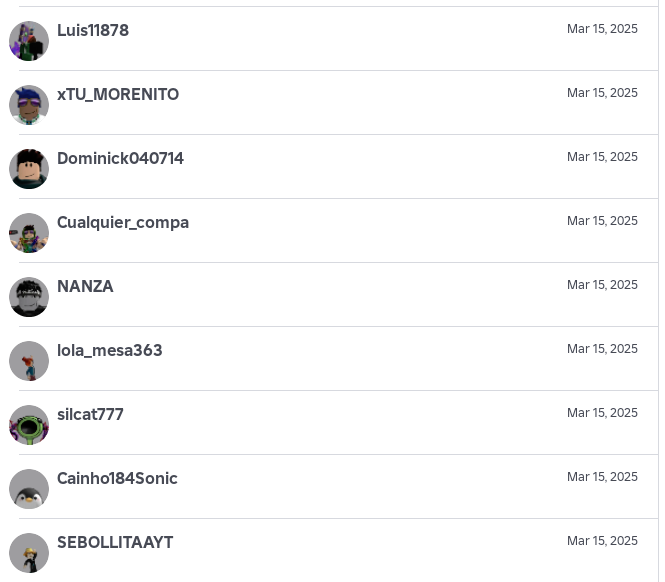Open the Luis11878 profile link
665x582 pixels.
(x=93, y=31)
